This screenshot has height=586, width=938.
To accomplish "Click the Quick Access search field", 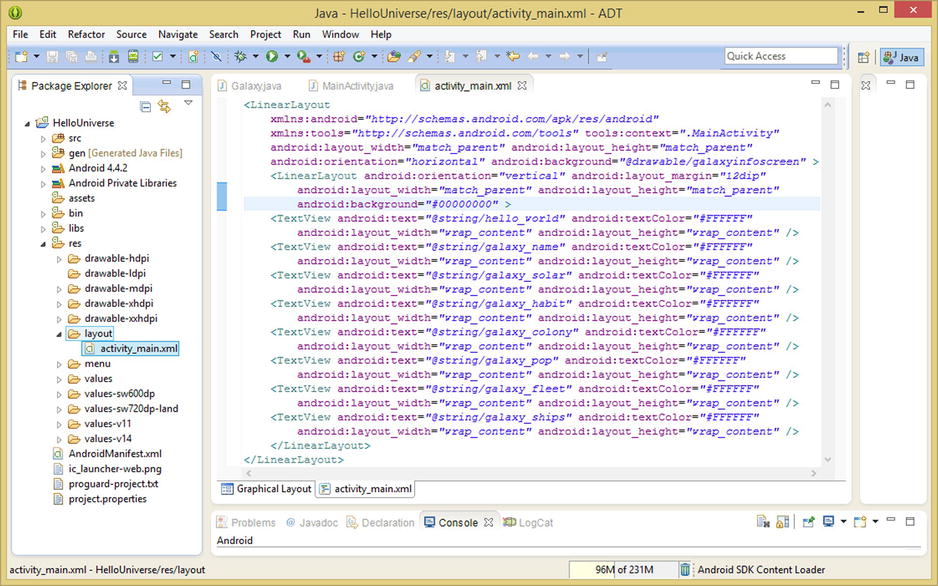I will [x=782, y=57].
